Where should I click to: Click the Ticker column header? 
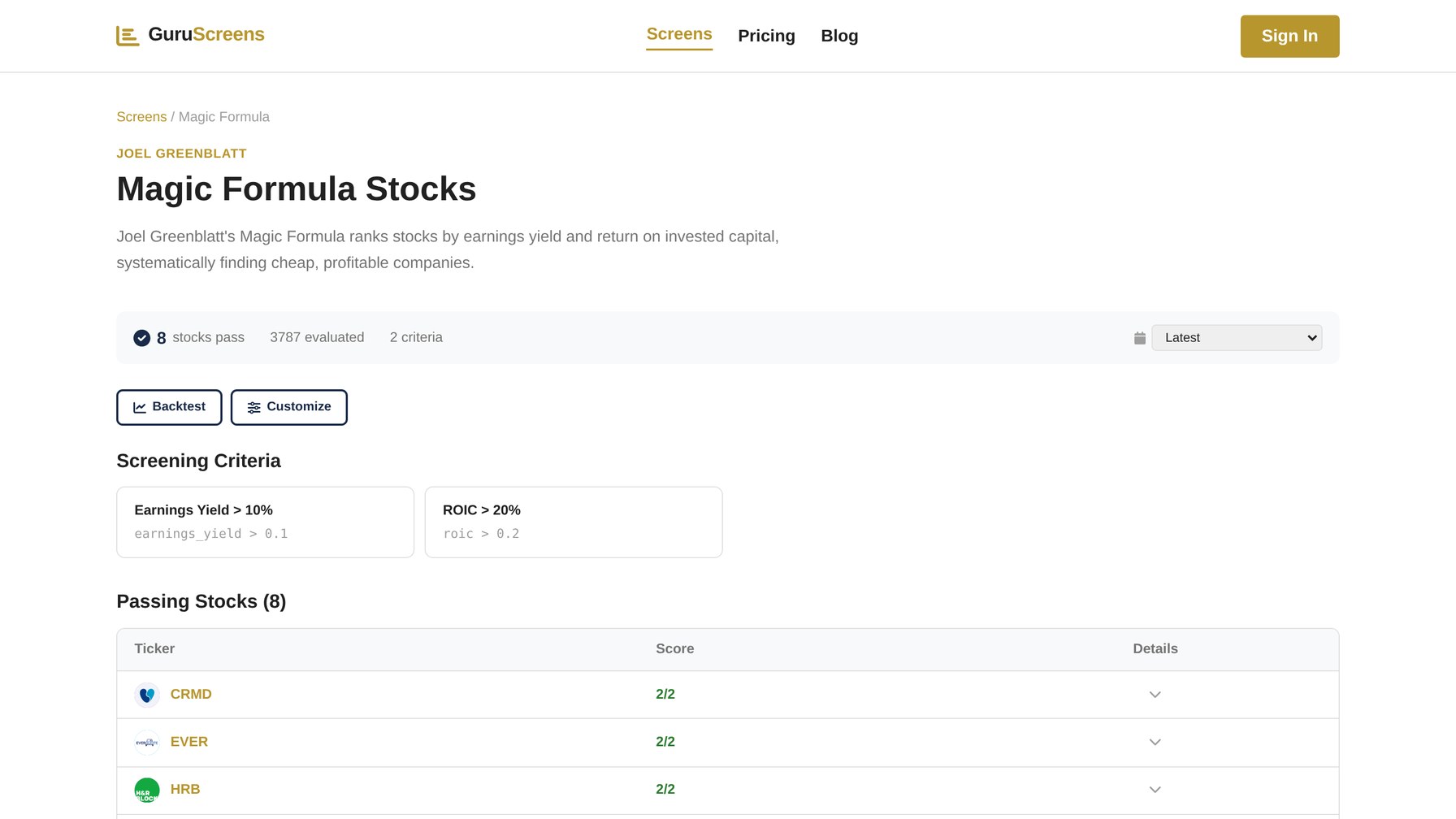tap(154, 648)
